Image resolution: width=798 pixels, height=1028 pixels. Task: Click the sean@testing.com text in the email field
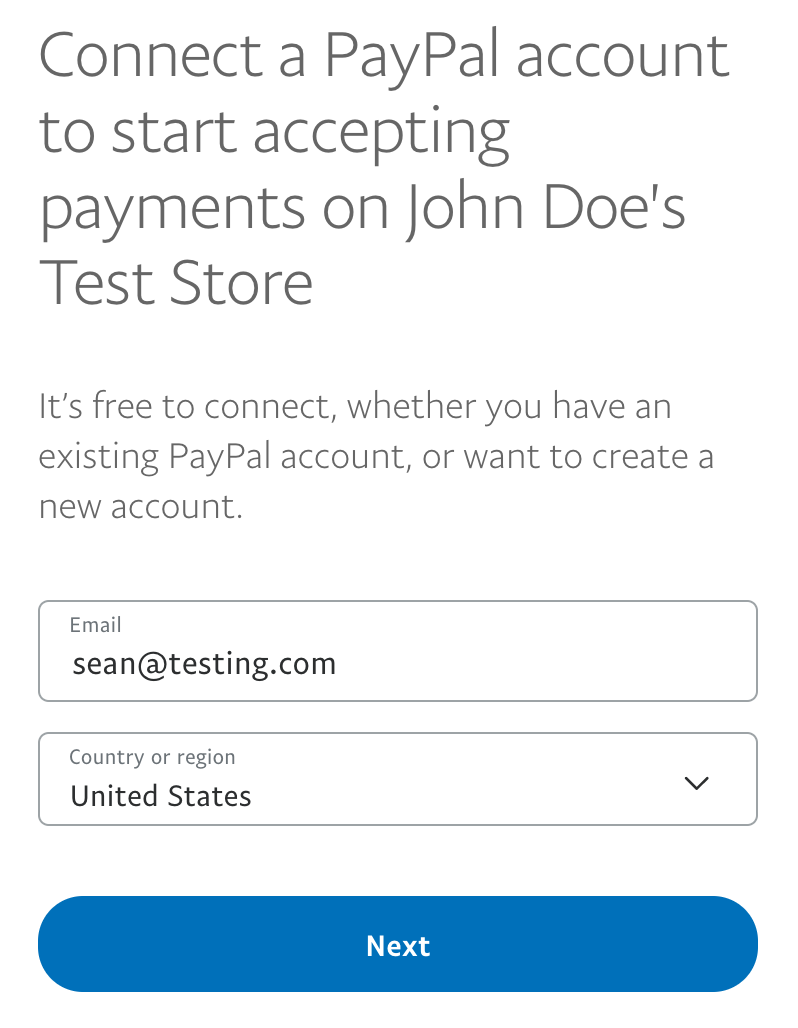pyautogui.click(x=204, y=664)
